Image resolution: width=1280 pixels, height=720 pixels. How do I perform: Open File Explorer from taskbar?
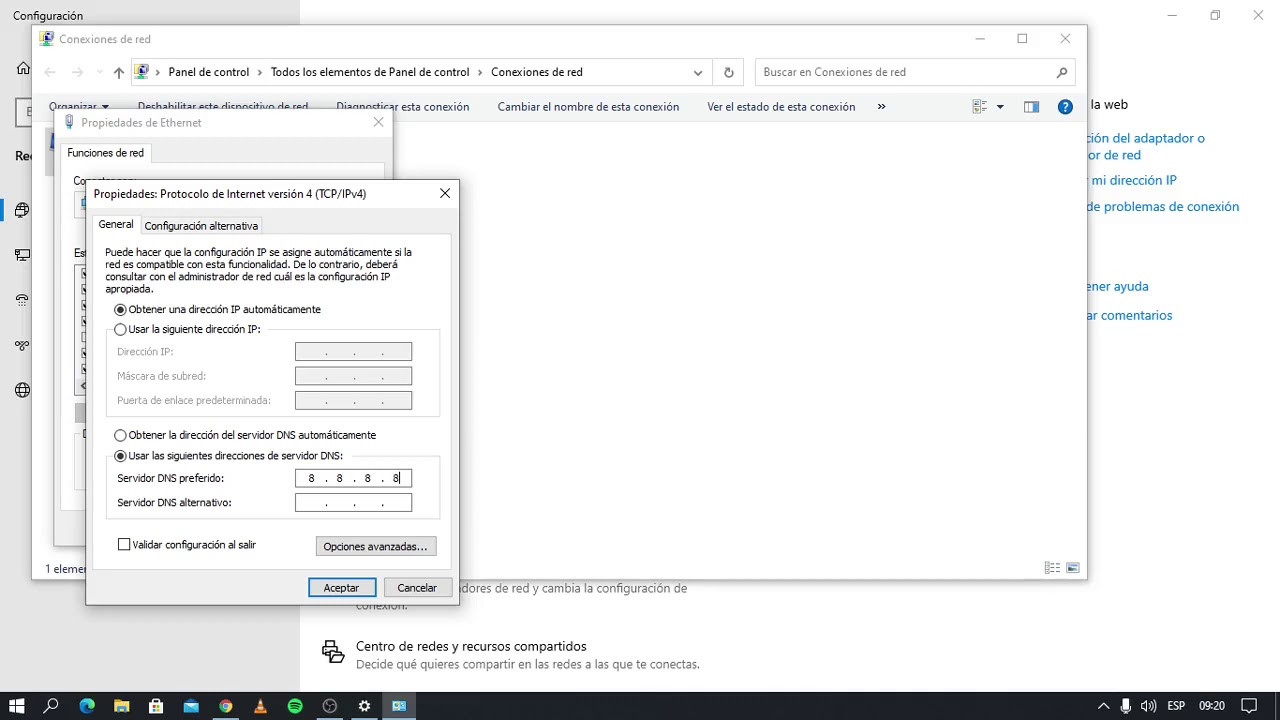pyautogui.click(x=121, y=706)
